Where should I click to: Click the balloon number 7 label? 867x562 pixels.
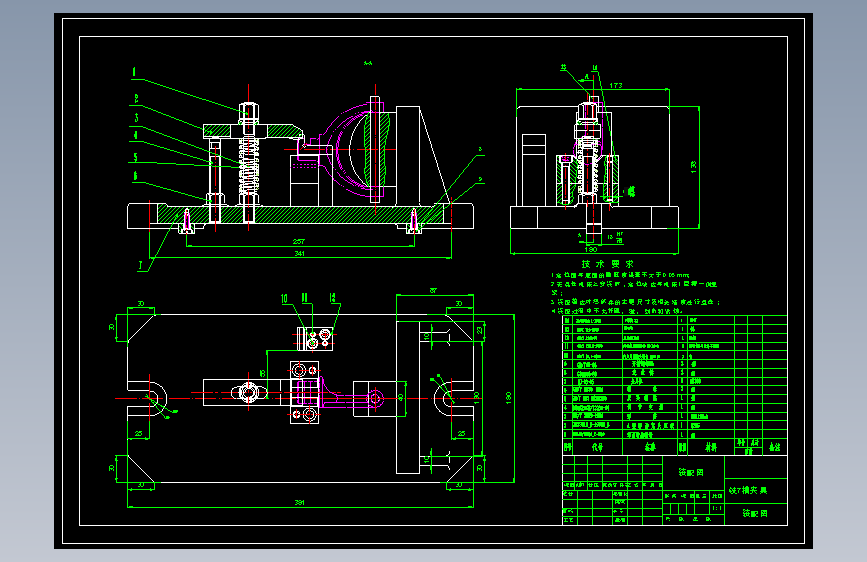[140, 266]
